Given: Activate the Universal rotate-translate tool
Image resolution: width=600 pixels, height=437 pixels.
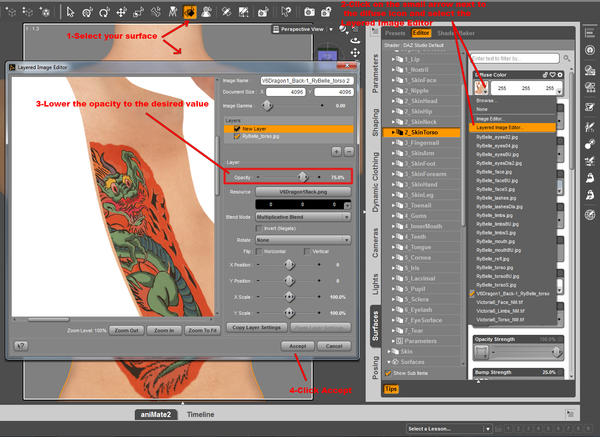Looking at the screenshot, I should coord(87,13).
